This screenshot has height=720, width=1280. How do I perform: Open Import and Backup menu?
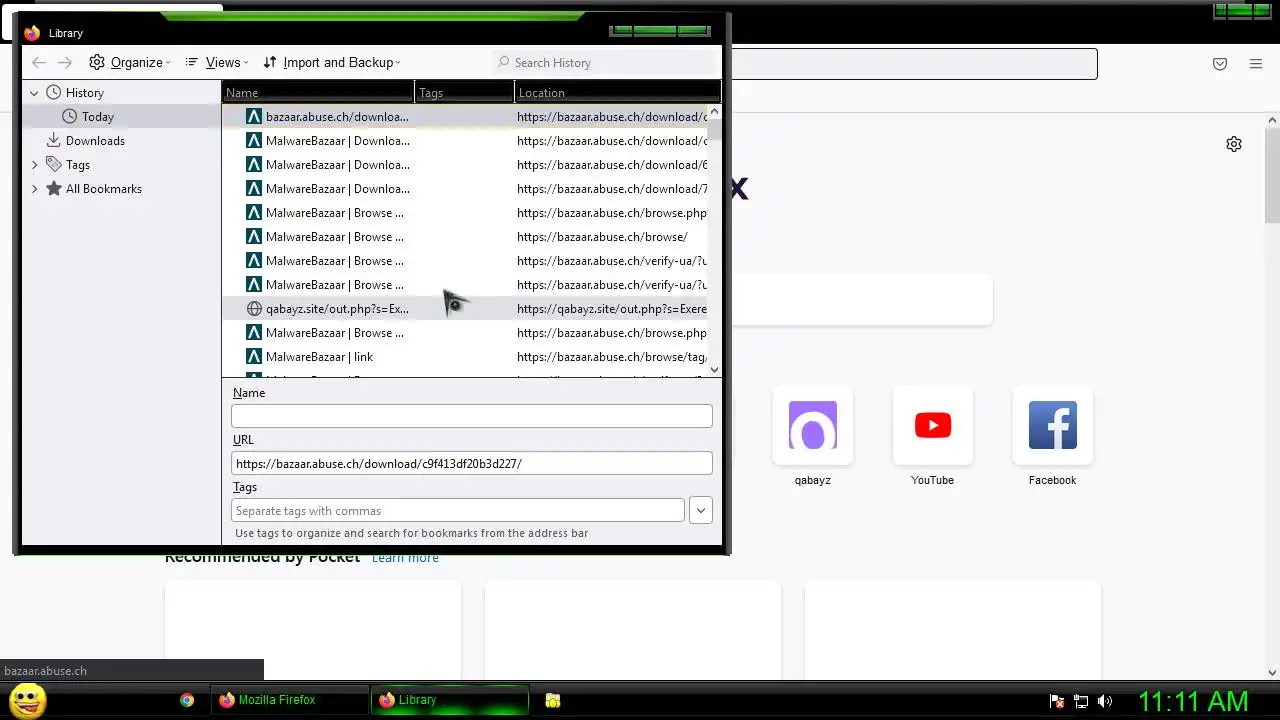[x=332, y=62]
